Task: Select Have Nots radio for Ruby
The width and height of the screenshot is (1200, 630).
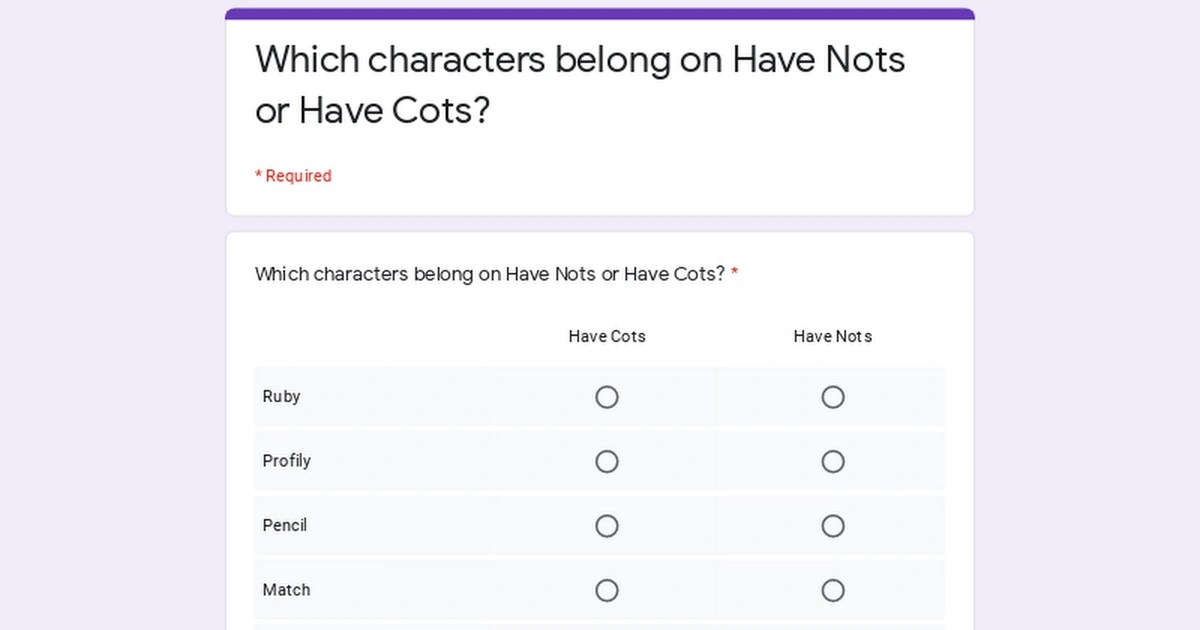Action: pyautogui.click(x=833, y=397)
